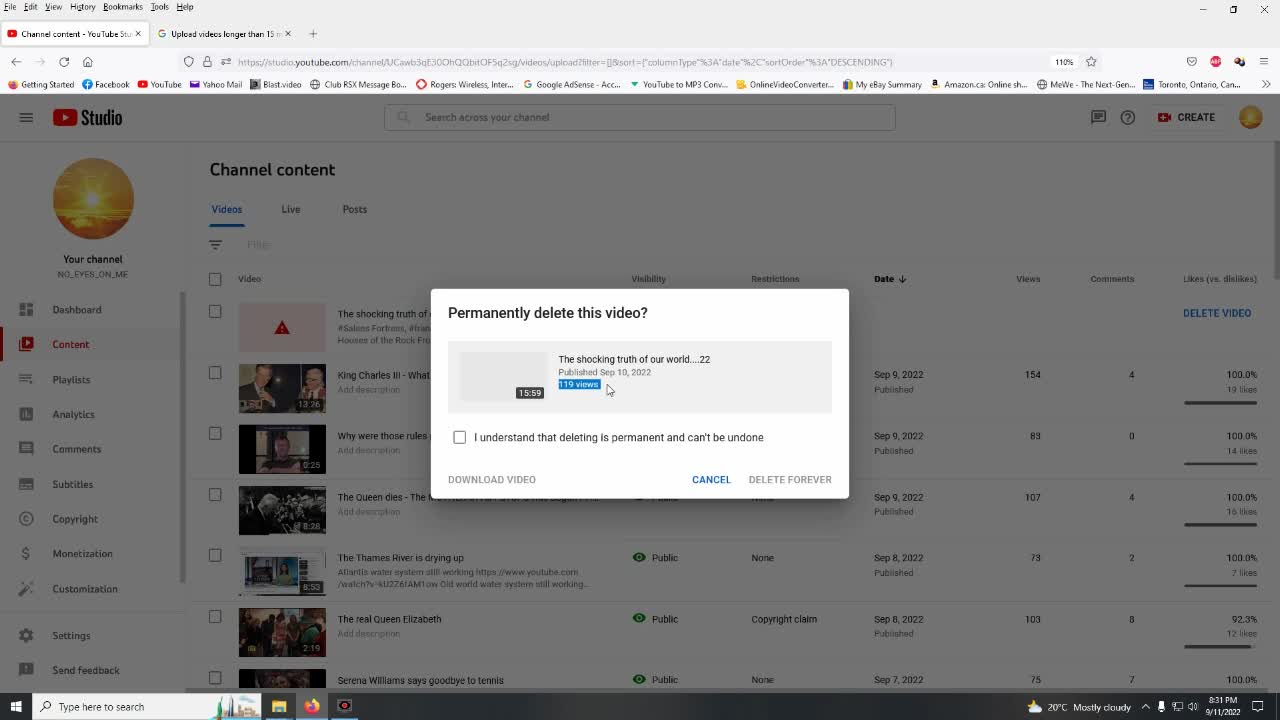Click DOWNLOAD VIDEO in dialog

(492, 479)
